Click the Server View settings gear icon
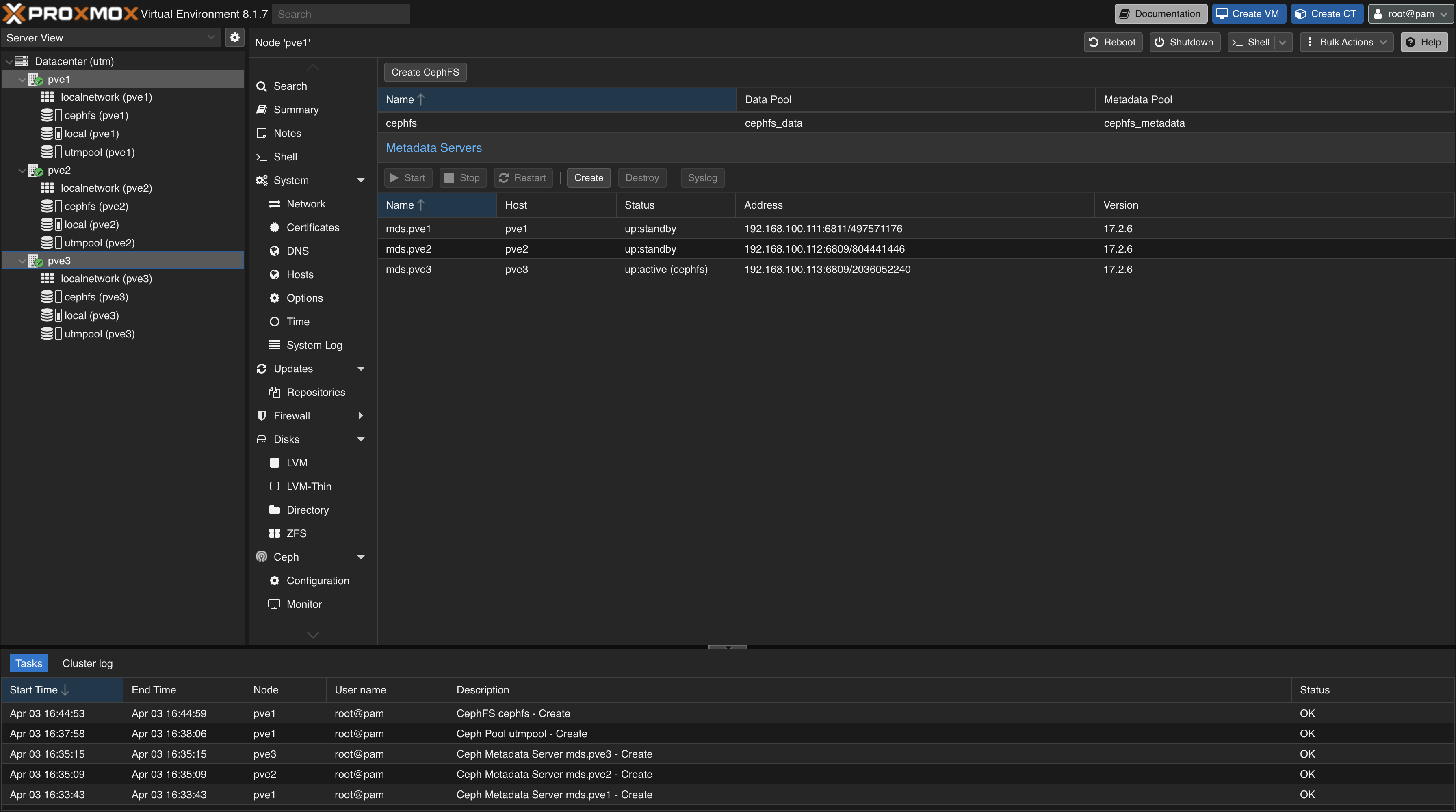Image resolution: width=1456 pixels, height=812 pixels. pos(234,38)
